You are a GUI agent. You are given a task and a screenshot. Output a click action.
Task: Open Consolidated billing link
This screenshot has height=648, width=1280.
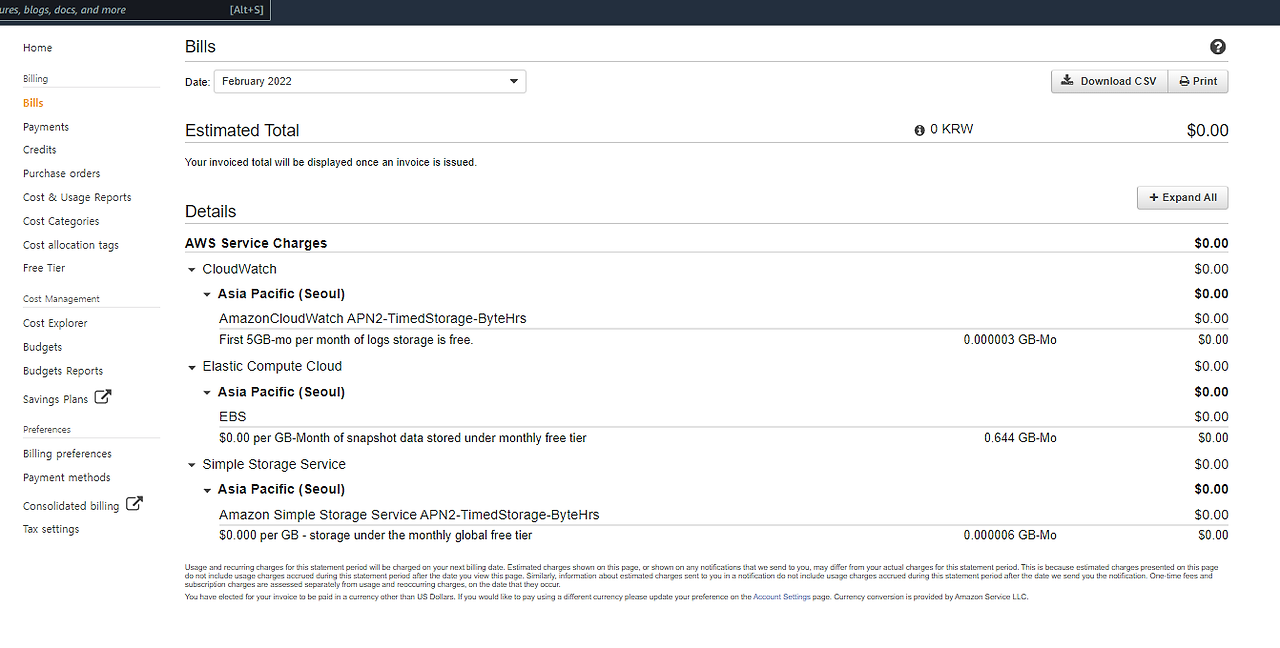(71, 506)
